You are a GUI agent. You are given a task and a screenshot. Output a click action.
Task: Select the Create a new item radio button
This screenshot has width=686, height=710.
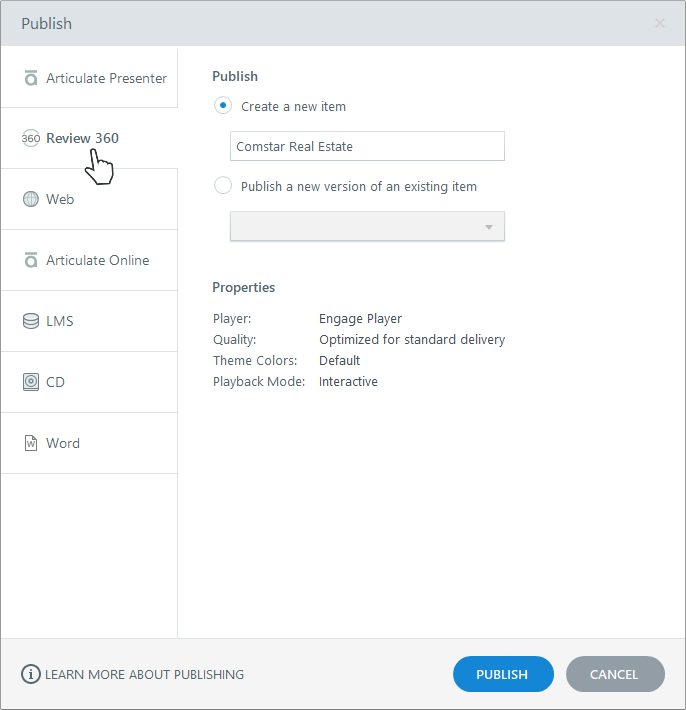(x=223, y=105)
